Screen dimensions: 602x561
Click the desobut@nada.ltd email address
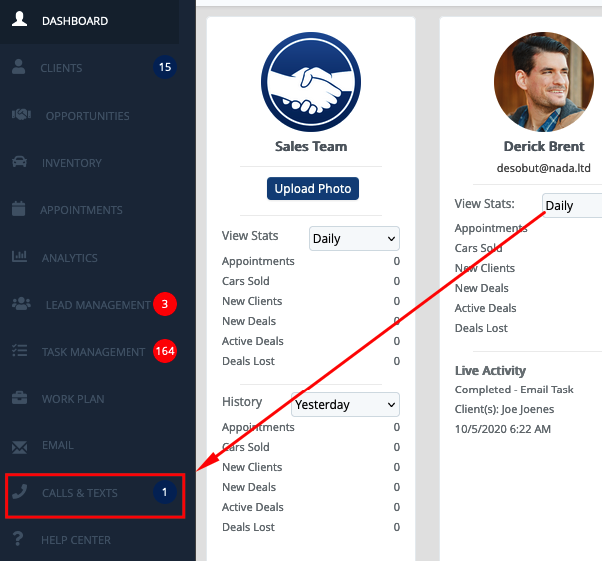(x=544, y=168)
